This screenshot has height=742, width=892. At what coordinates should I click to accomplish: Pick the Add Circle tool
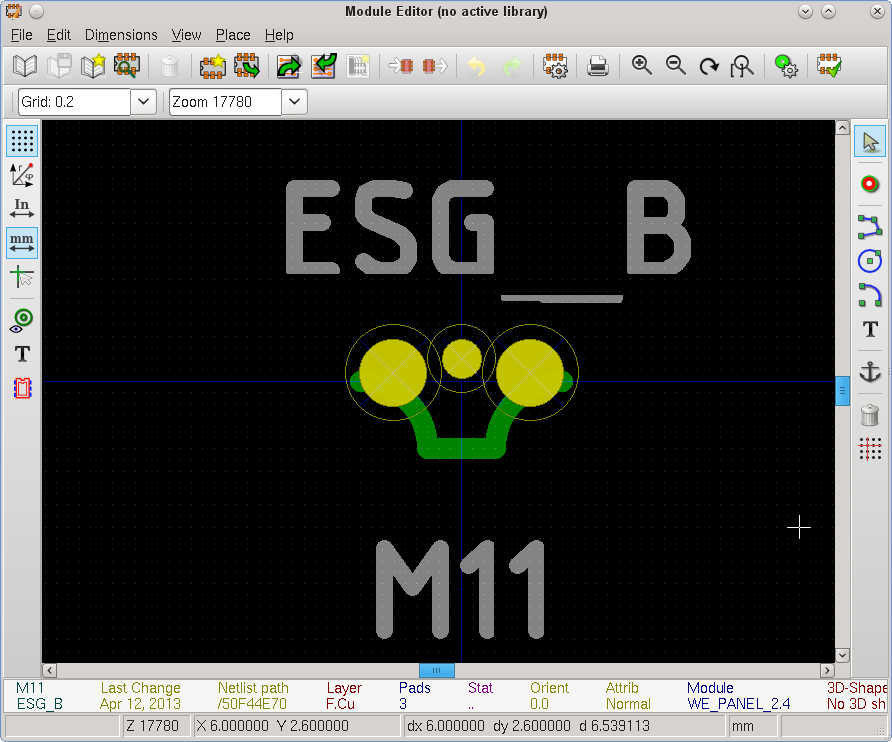pos(869,261)
